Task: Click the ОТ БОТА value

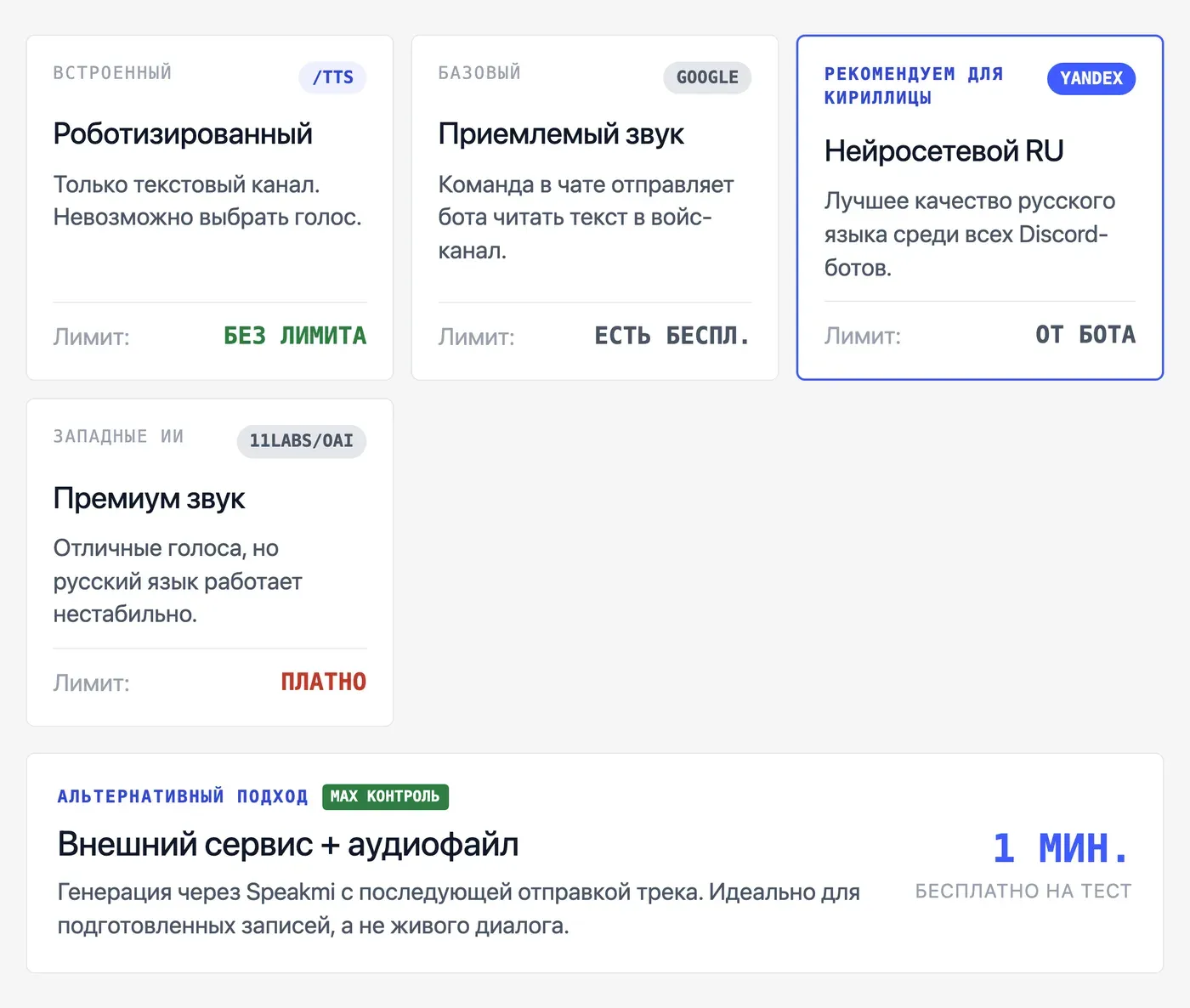Action: point(1085,335)
